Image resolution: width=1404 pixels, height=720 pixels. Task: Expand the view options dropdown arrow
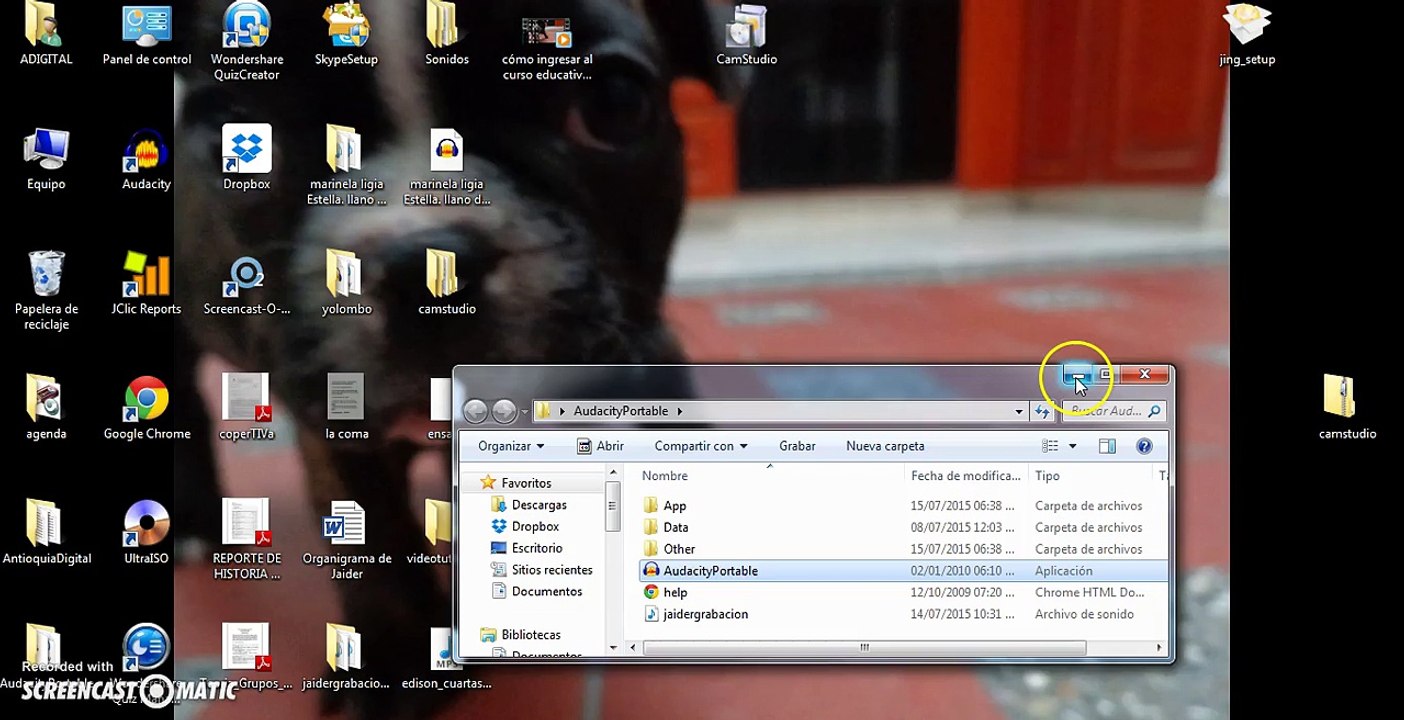[1072, 446]
